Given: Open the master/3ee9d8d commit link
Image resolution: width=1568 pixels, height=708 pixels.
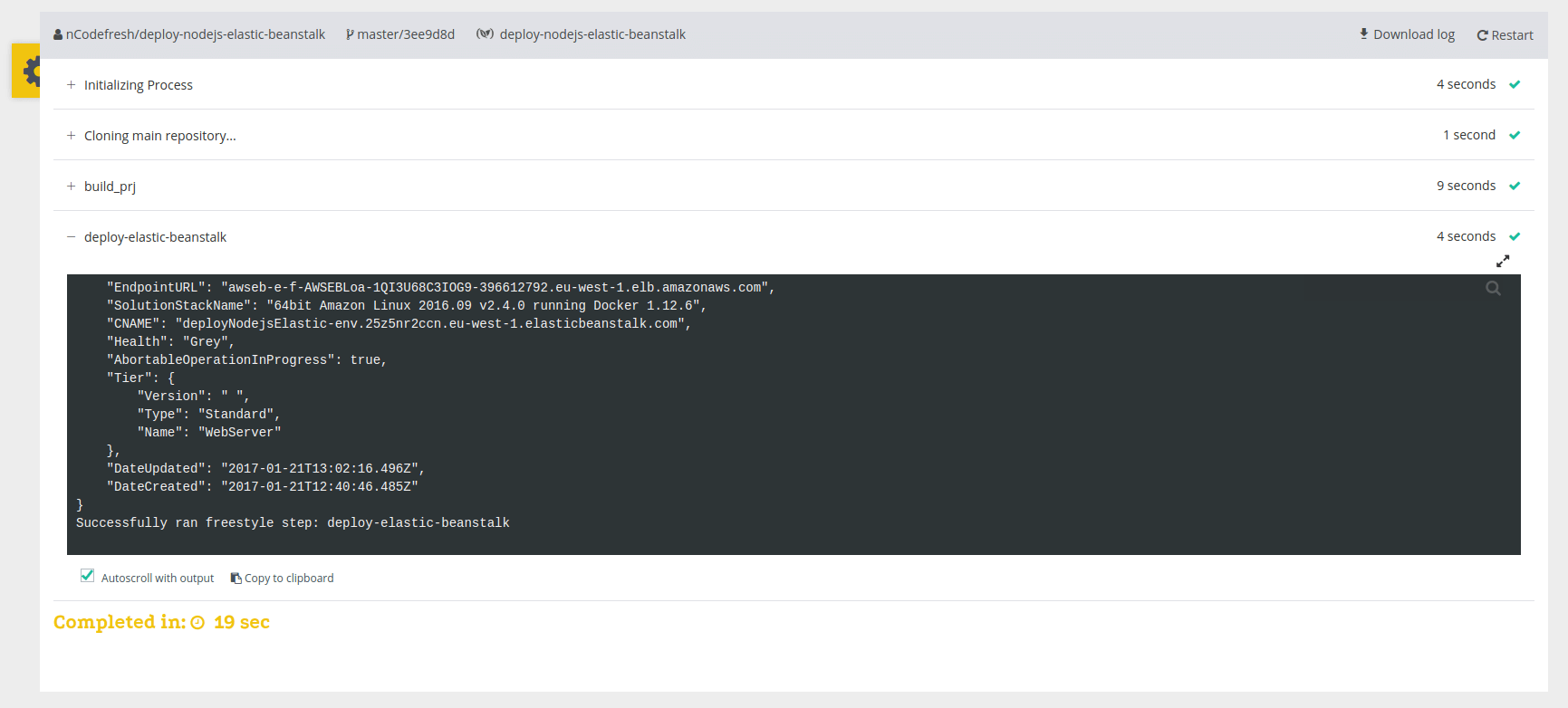Looking at the screenshot, I should click(x=406, y=34).
